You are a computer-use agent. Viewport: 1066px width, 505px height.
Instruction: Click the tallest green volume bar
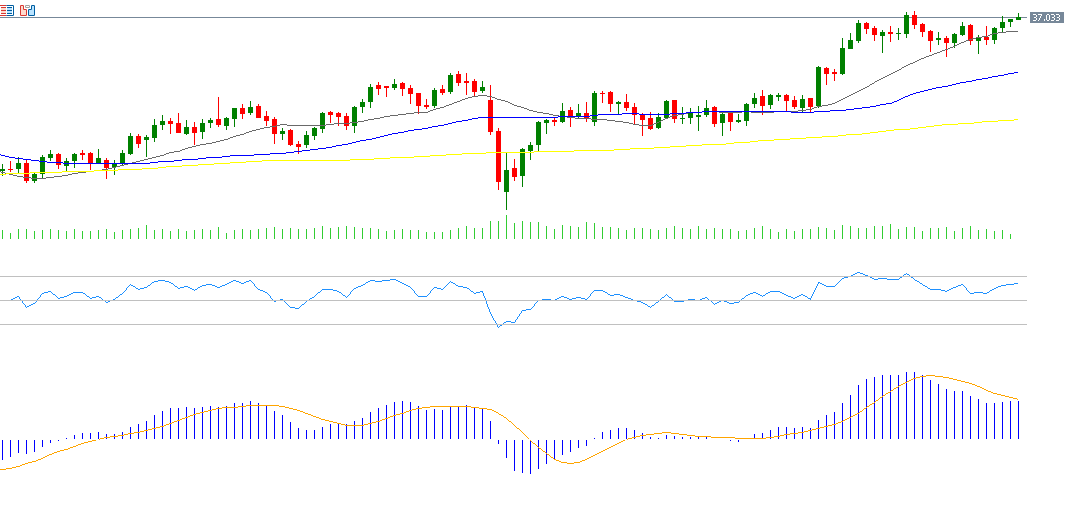point(506,227)
